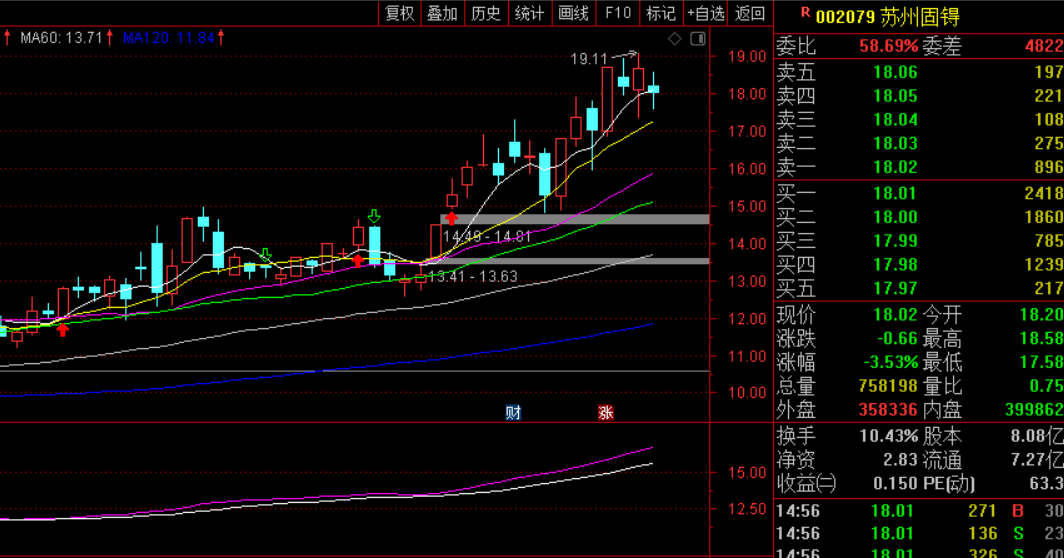Click the 复权 toolbar button
1064x558 pixels.
click(399, 13)
